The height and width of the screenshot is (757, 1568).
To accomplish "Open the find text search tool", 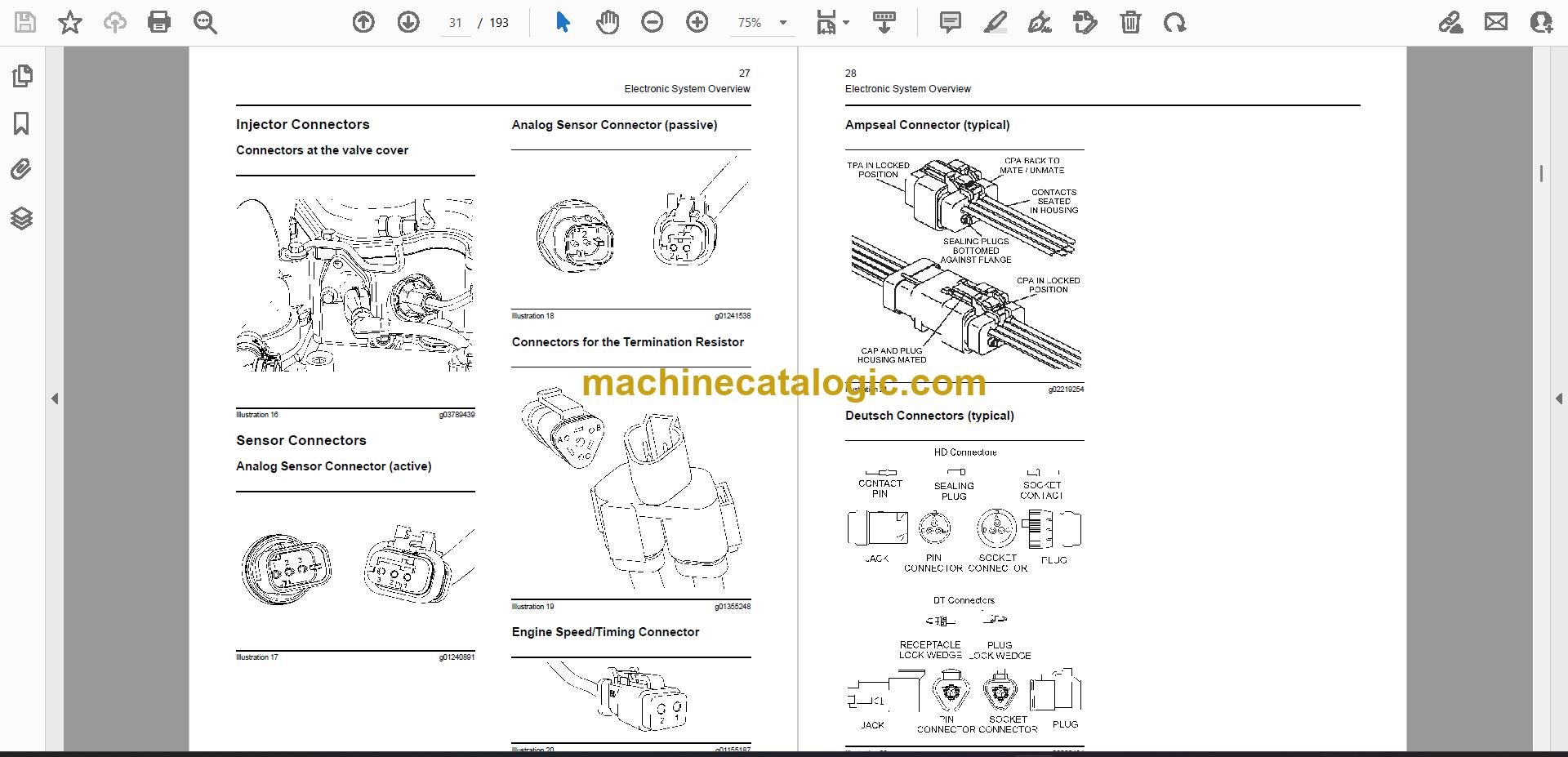I will 205,22.
